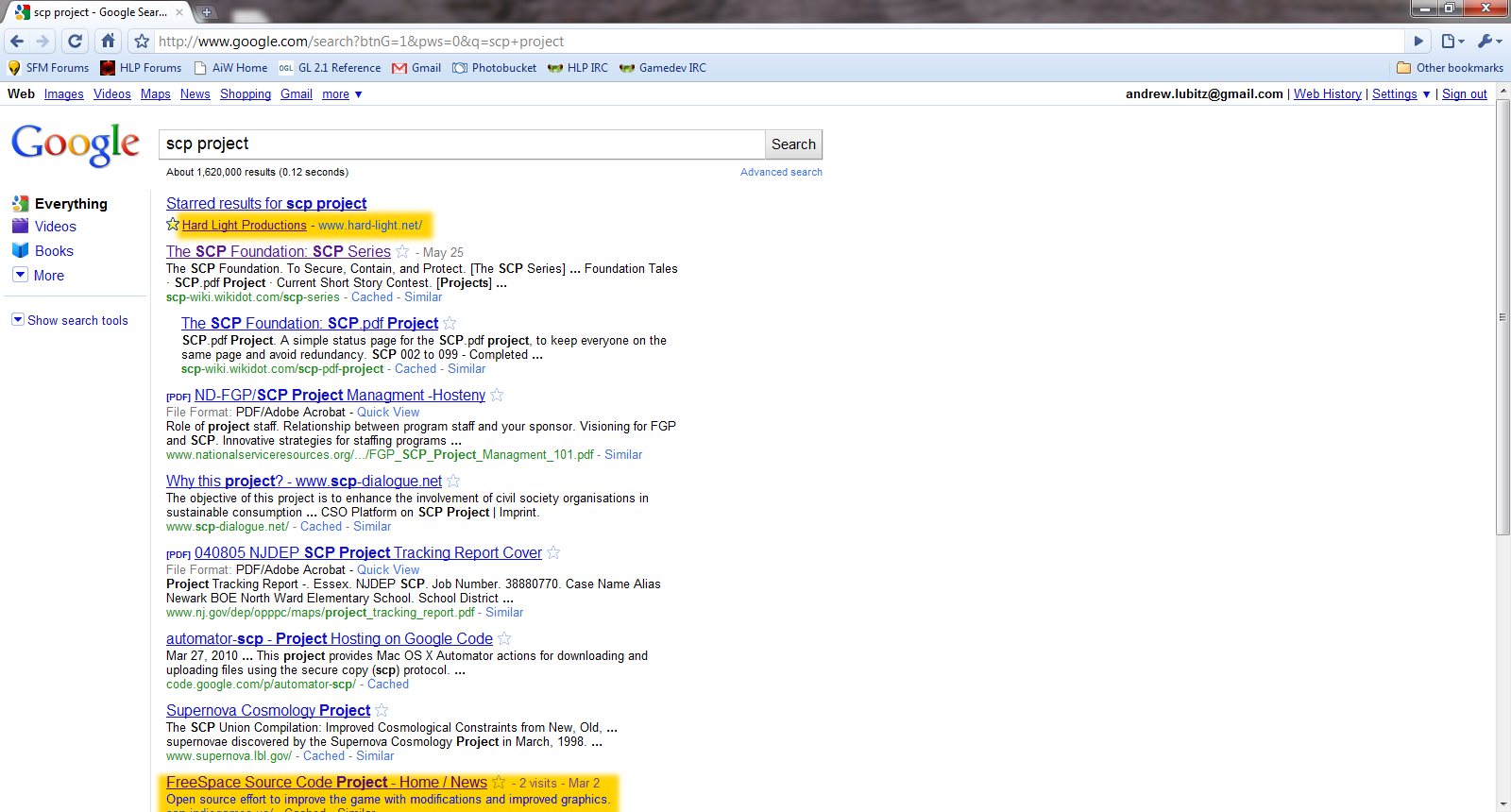The height and width of the screenshot is (812, 1511).
Task: Switch to News search
Action: pyautogui.click(x=195, y=94)
